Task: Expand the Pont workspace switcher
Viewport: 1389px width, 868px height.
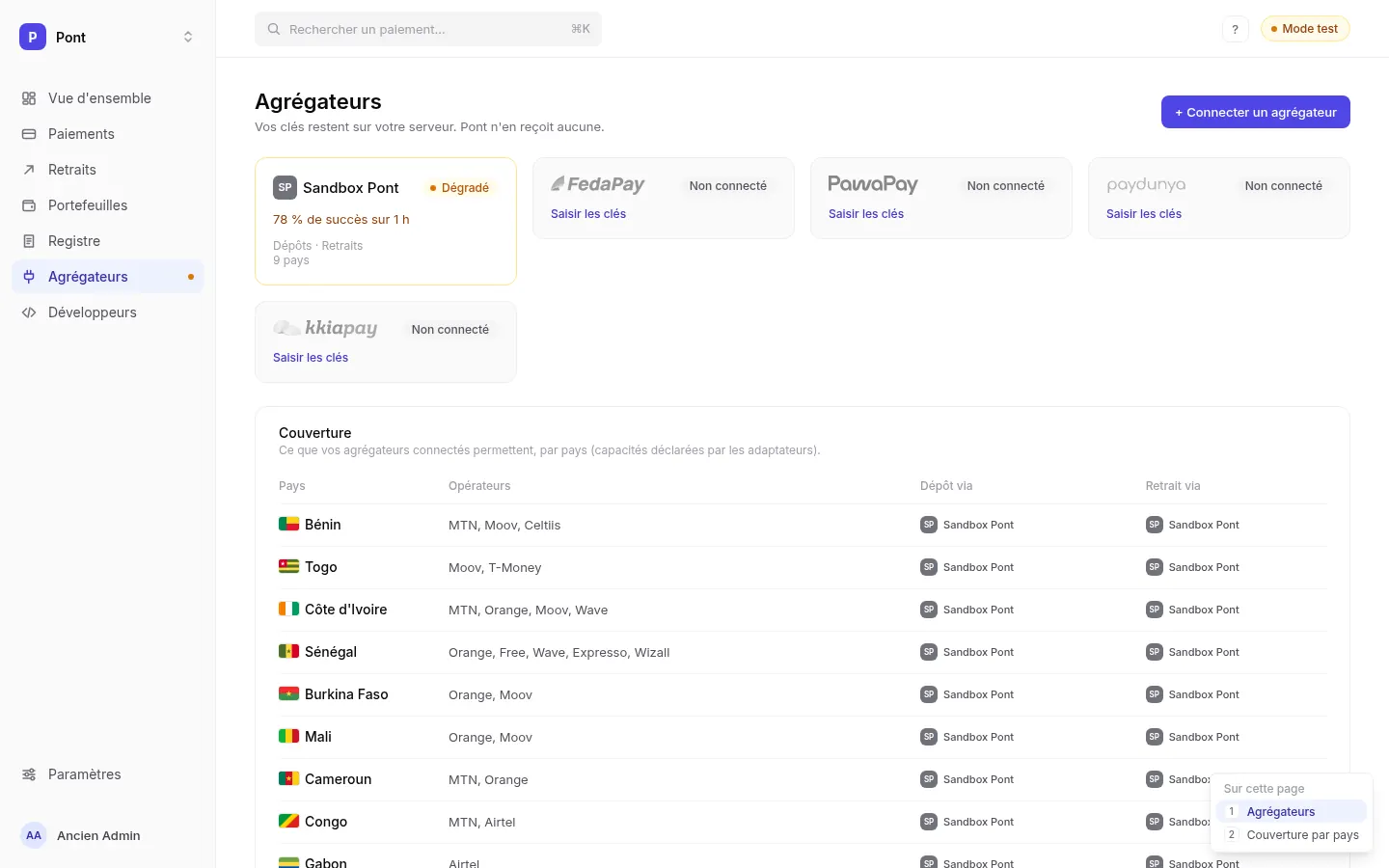Action: [x=188, y=37]
